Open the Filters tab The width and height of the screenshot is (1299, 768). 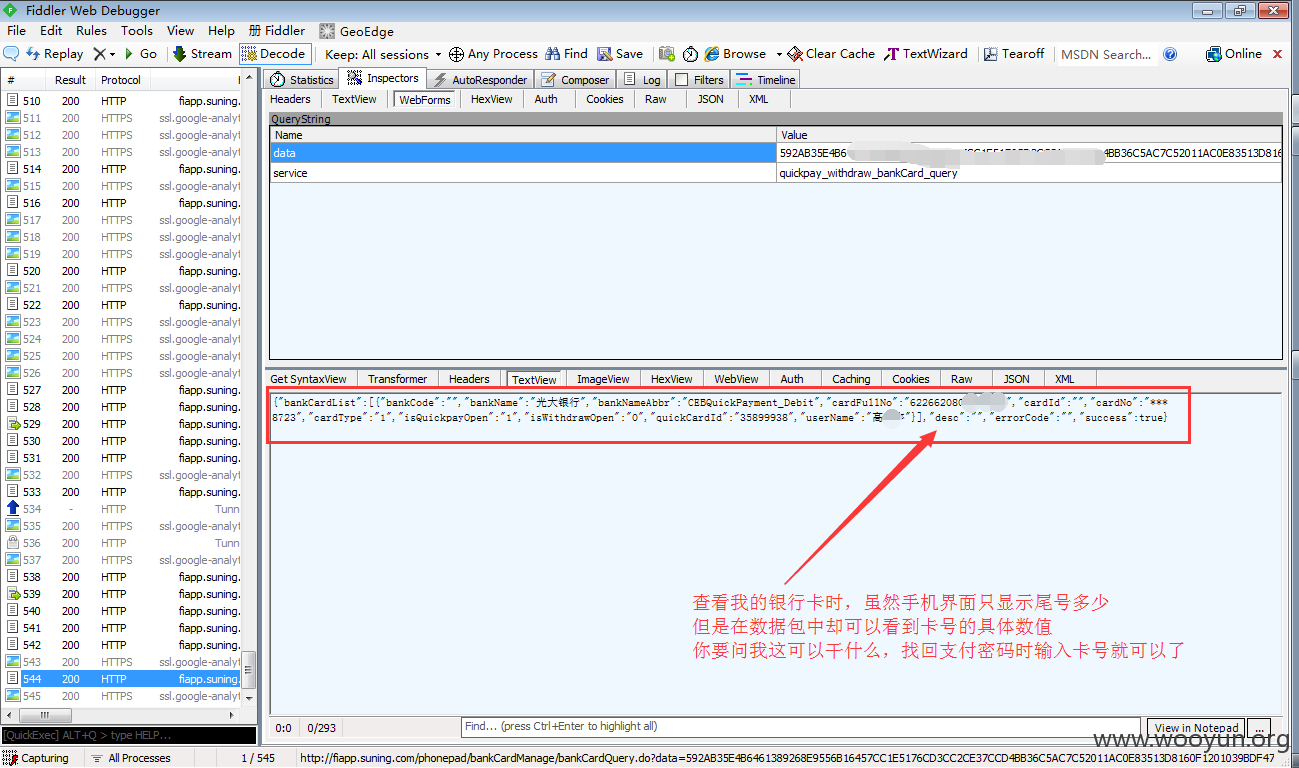pyautogui.click(x=699, y=79)
